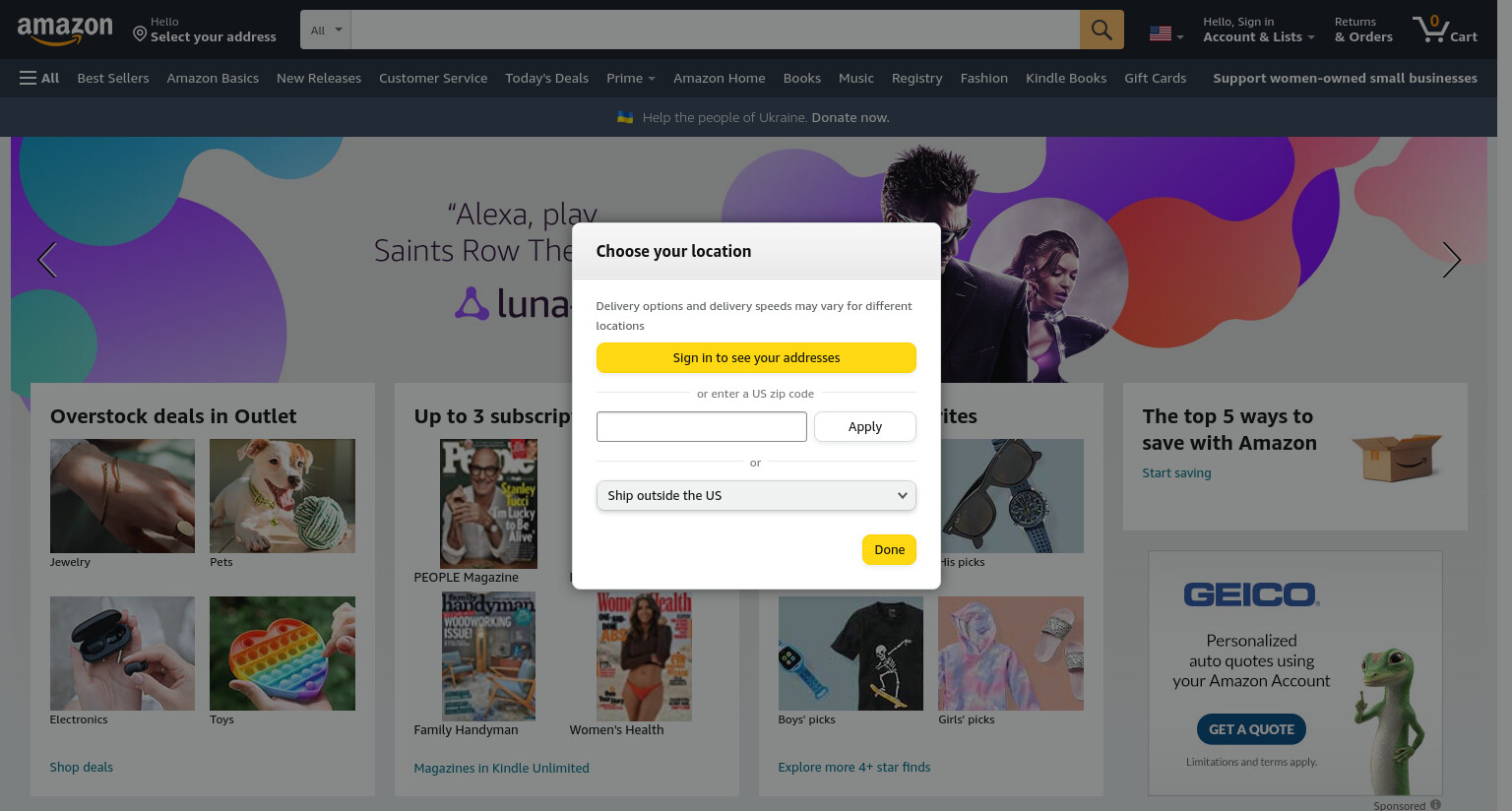Click the zip code input field

(701, 426)
